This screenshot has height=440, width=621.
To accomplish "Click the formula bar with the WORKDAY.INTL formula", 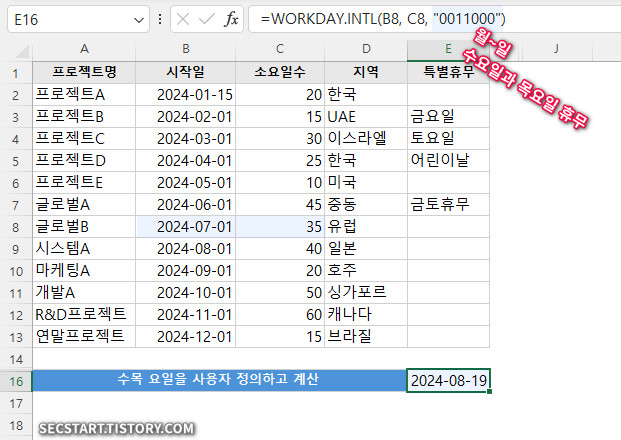I will click(x=434, y=19).
